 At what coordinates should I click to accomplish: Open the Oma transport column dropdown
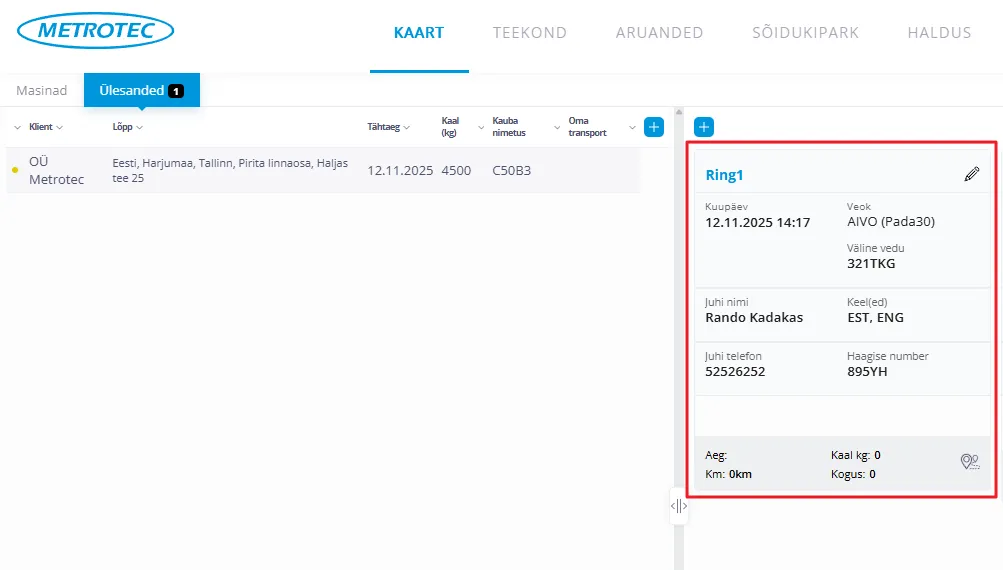(x=631, y=127)
